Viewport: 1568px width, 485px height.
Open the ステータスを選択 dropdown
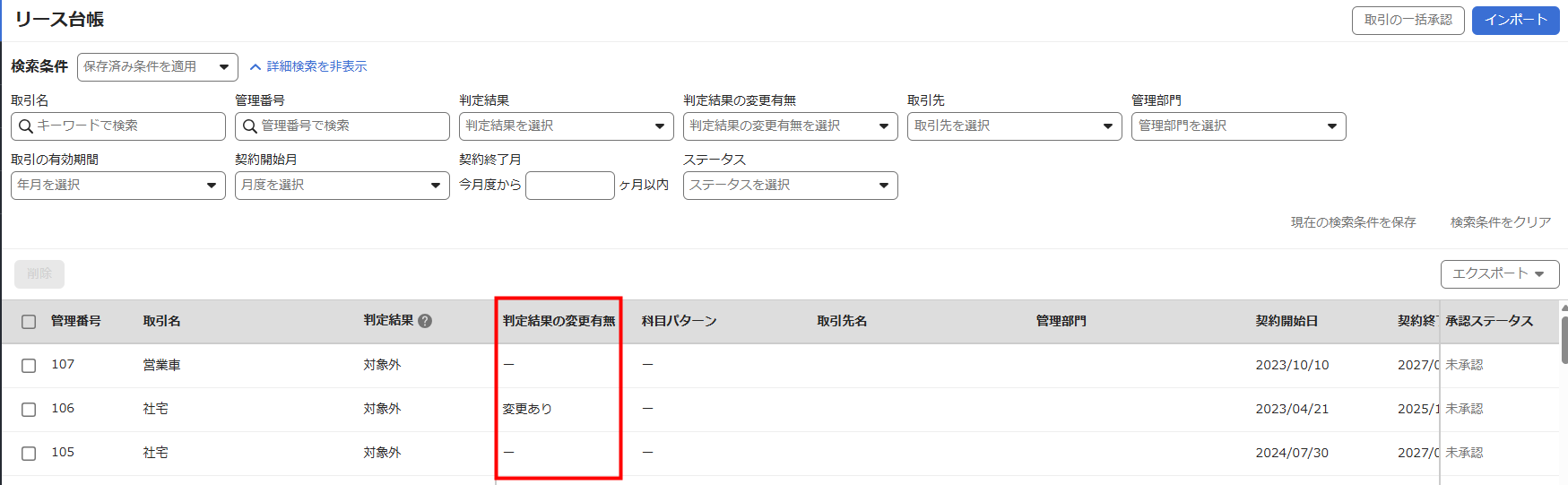point(790,186)
